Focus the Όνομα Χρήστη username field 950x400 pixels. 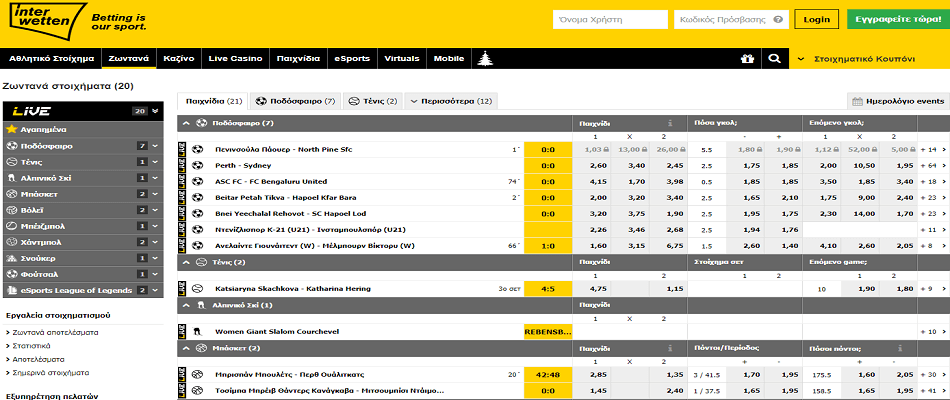pyautogui.click(x=610, y=19)
